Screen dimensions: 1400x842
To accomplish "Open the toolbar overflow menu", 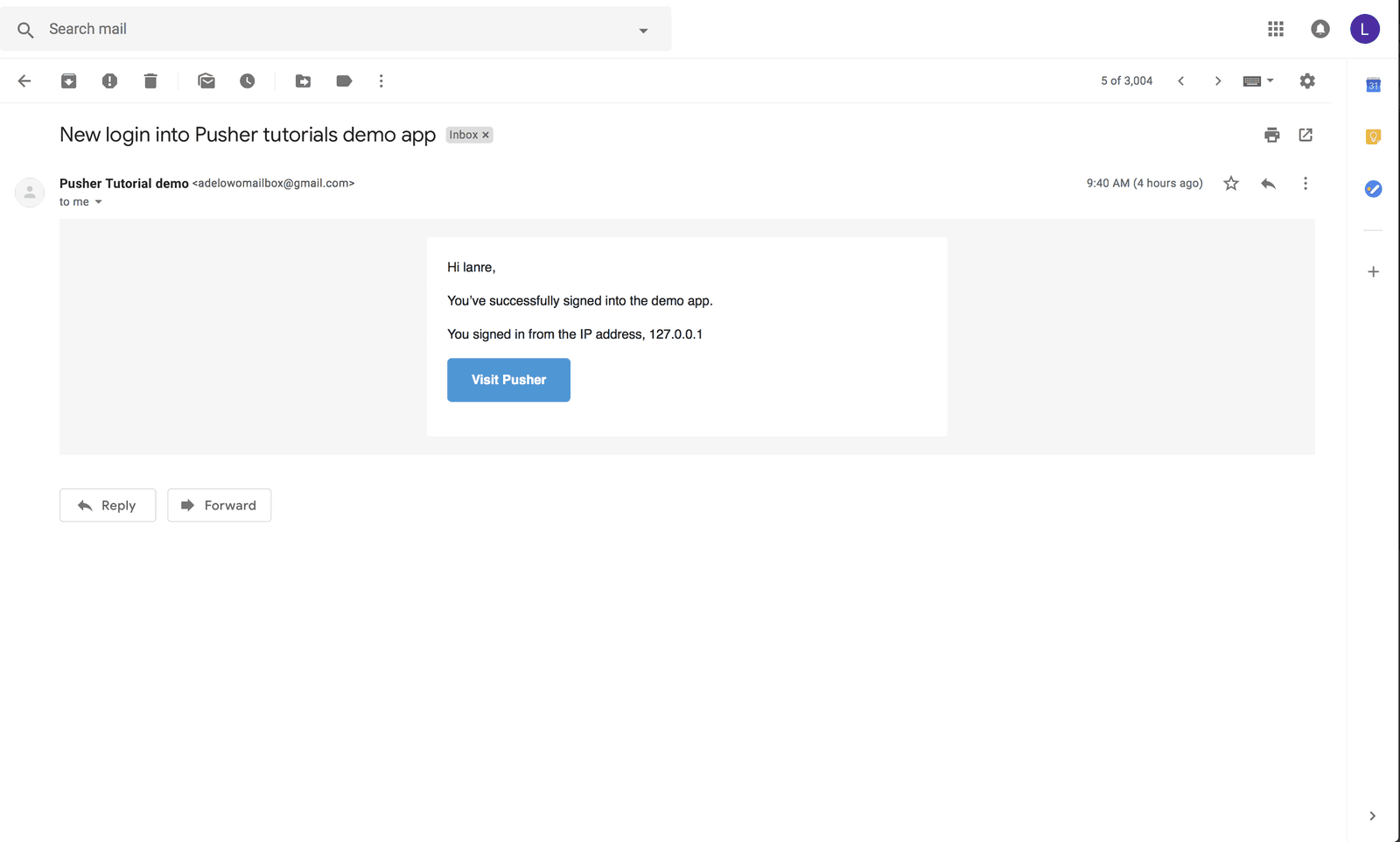I will (x=381, y=81).
